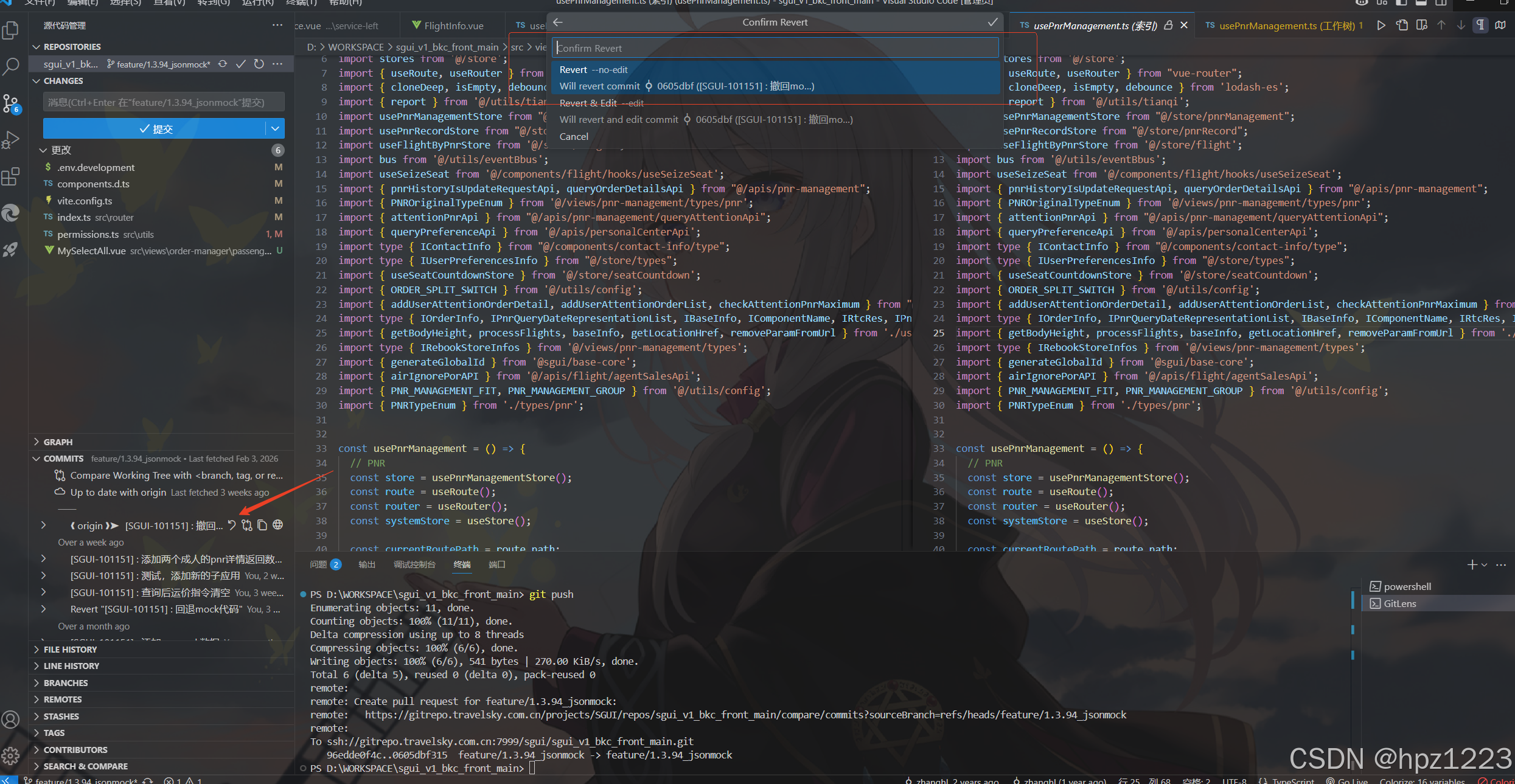The width and height of the screenshot is (1515, 784).
Task: Switch to the 调试控制台 debug console tab
Action: pyautogui.click(x=414, y=564)
